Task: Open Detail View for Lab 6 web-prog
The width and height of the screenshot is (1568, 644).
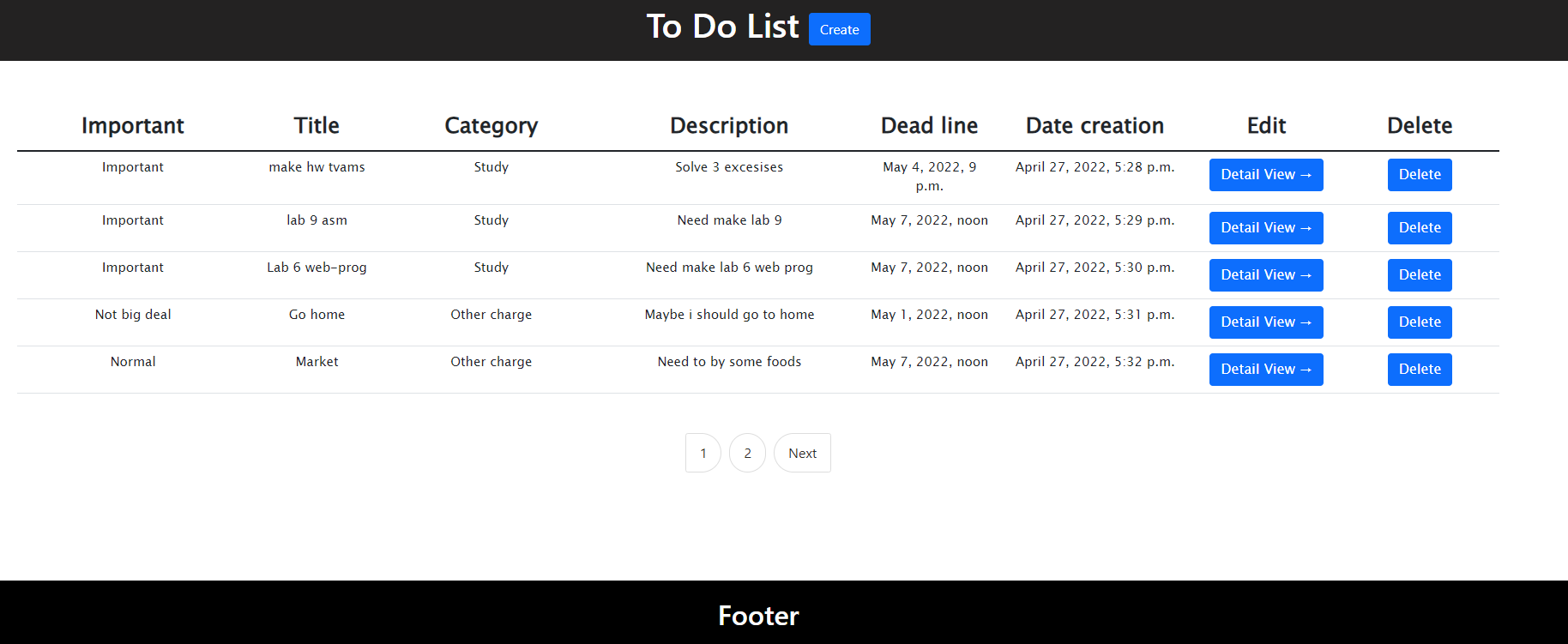Action: coord(1266,275)
